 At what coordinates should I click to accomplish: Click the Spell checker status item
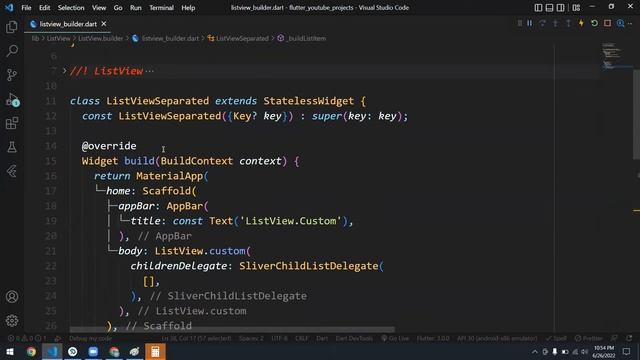click(x=556, y=338)
